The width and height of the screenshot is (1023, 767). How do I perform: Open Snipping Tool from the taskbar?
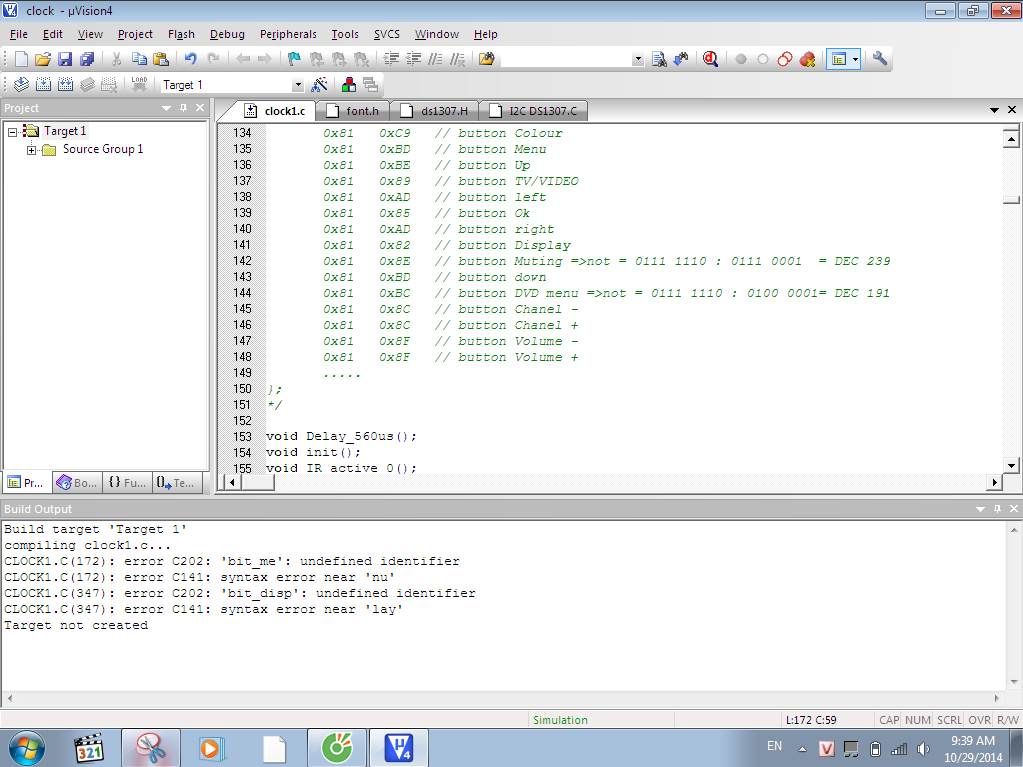pos(151,748)
